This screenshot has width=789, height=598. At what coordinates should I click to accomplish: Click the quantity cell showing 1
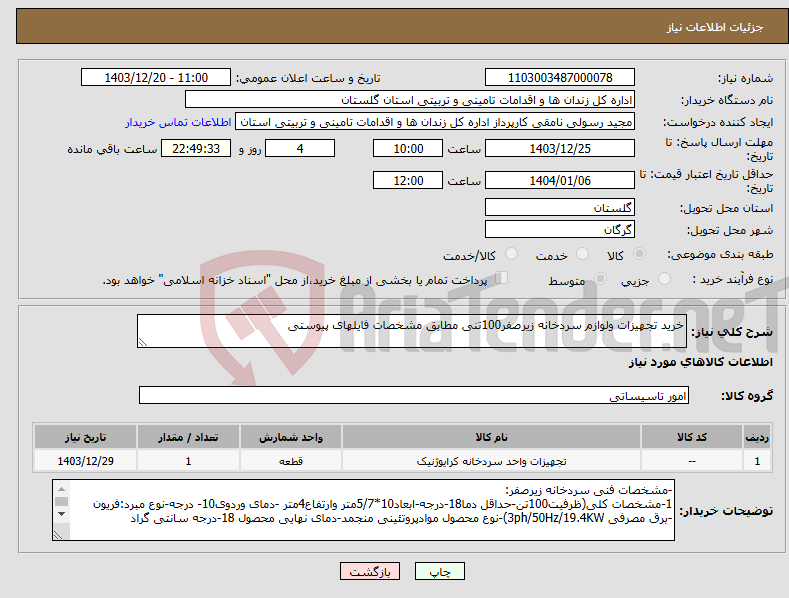[x=188, y=461]
